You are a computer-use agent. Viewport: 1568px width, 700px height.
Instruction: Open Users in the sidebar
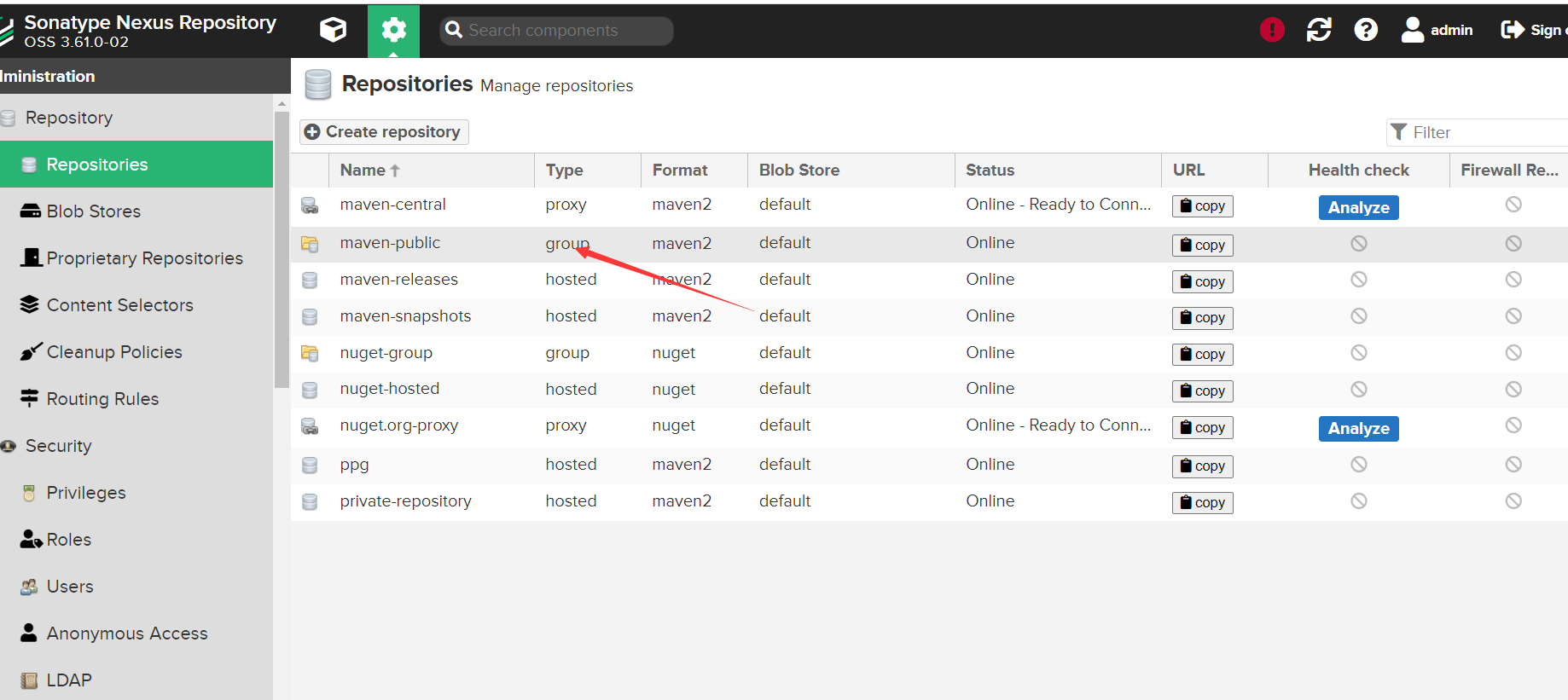136,587
